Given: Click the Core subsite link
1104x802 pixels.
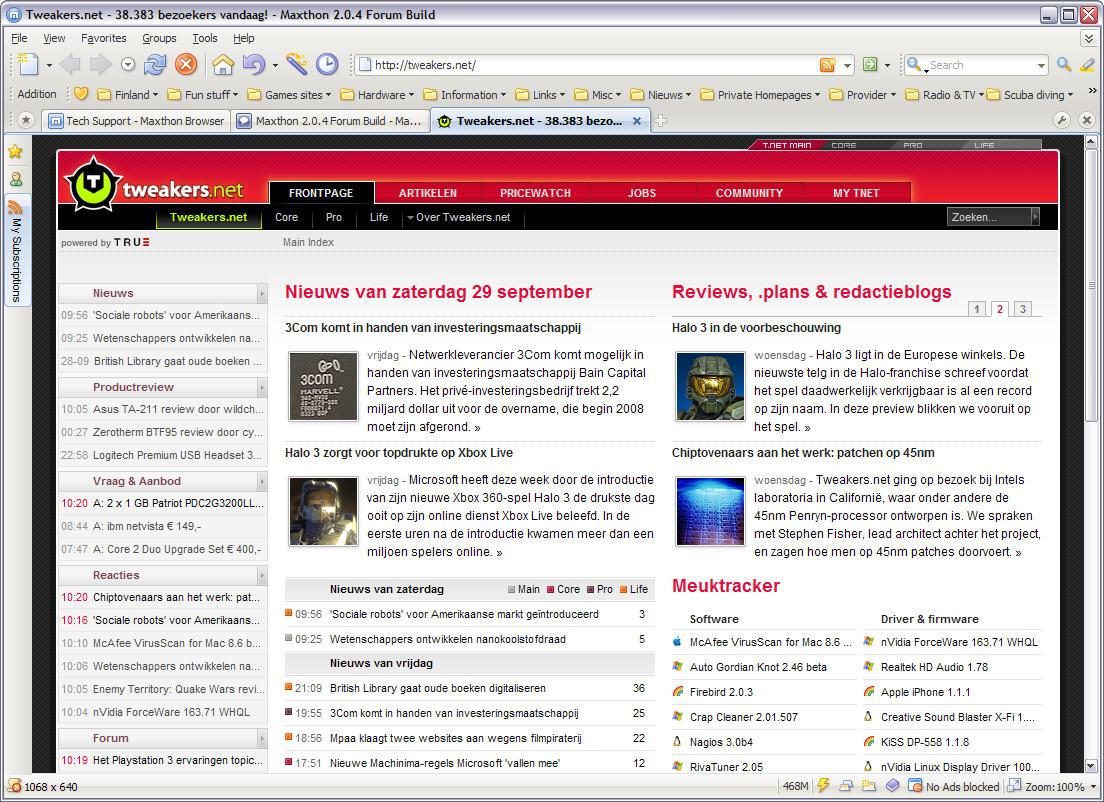Looking at the screenshot, I should point(286,217).
